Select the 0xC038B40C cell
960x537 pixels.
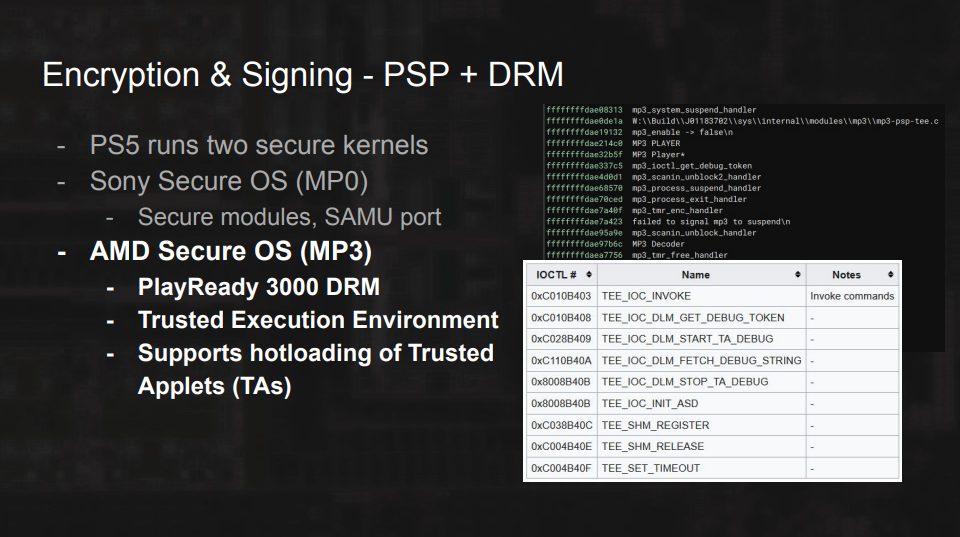(562, 425)
